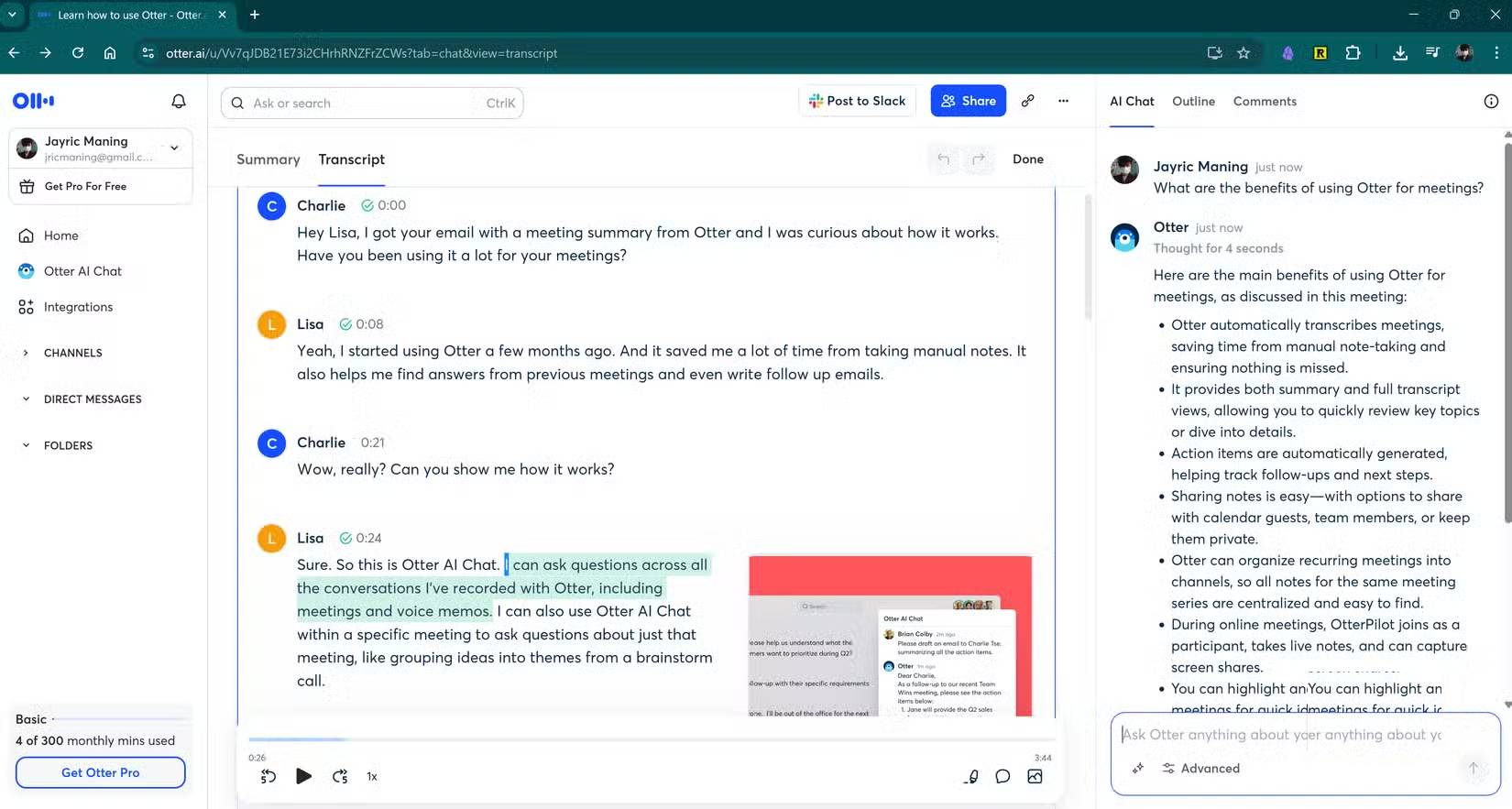
Task: Undo the last transcript edit
Action: point(943,159)
